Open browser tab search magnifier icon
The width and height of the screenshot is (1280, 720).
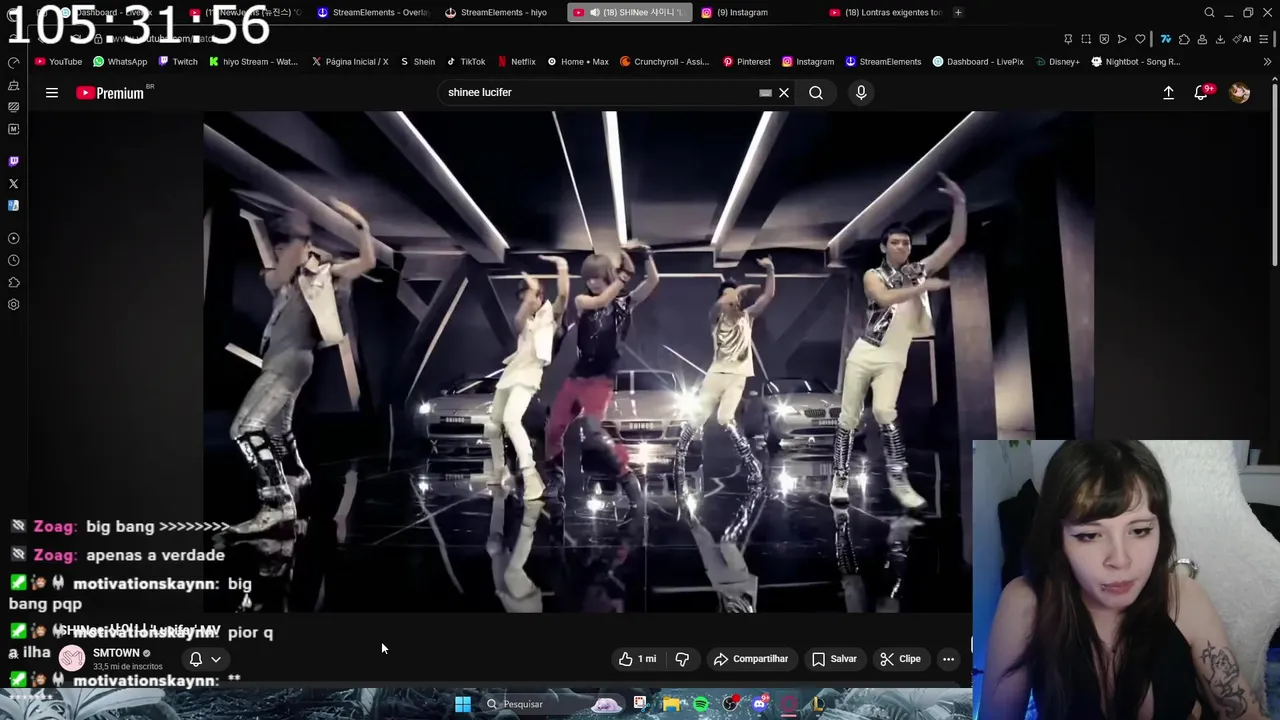click(1209, 12)
